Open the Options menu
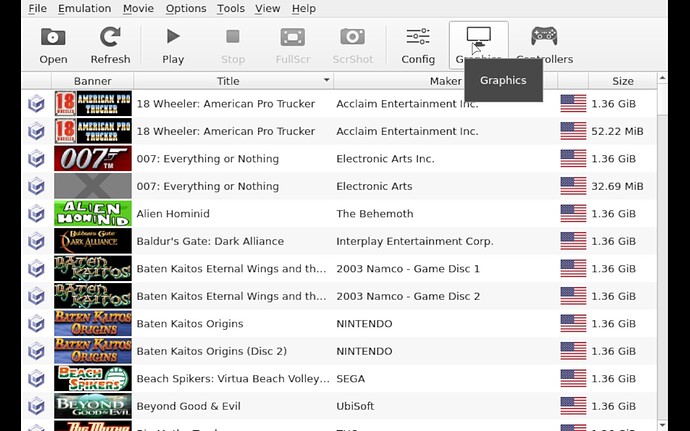This screenshot has height=431, width=690. click(186, 8)
